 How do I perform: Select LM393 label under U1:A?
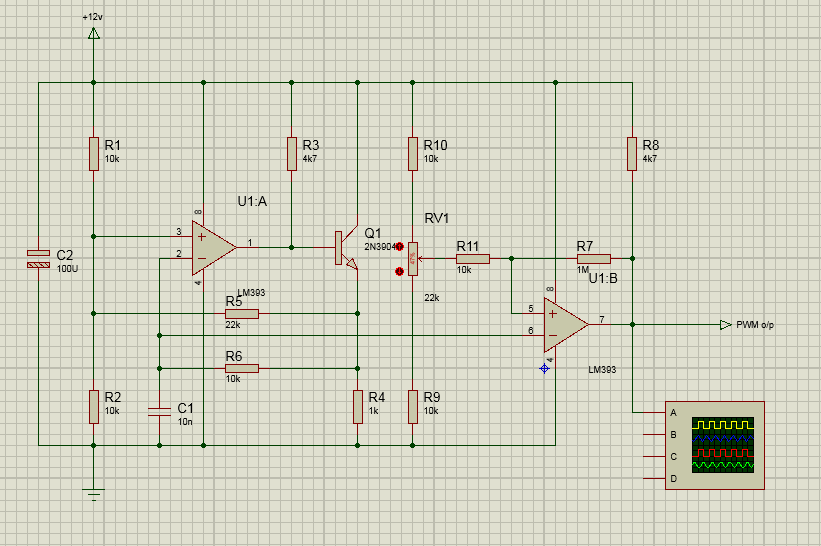point(251,293)
